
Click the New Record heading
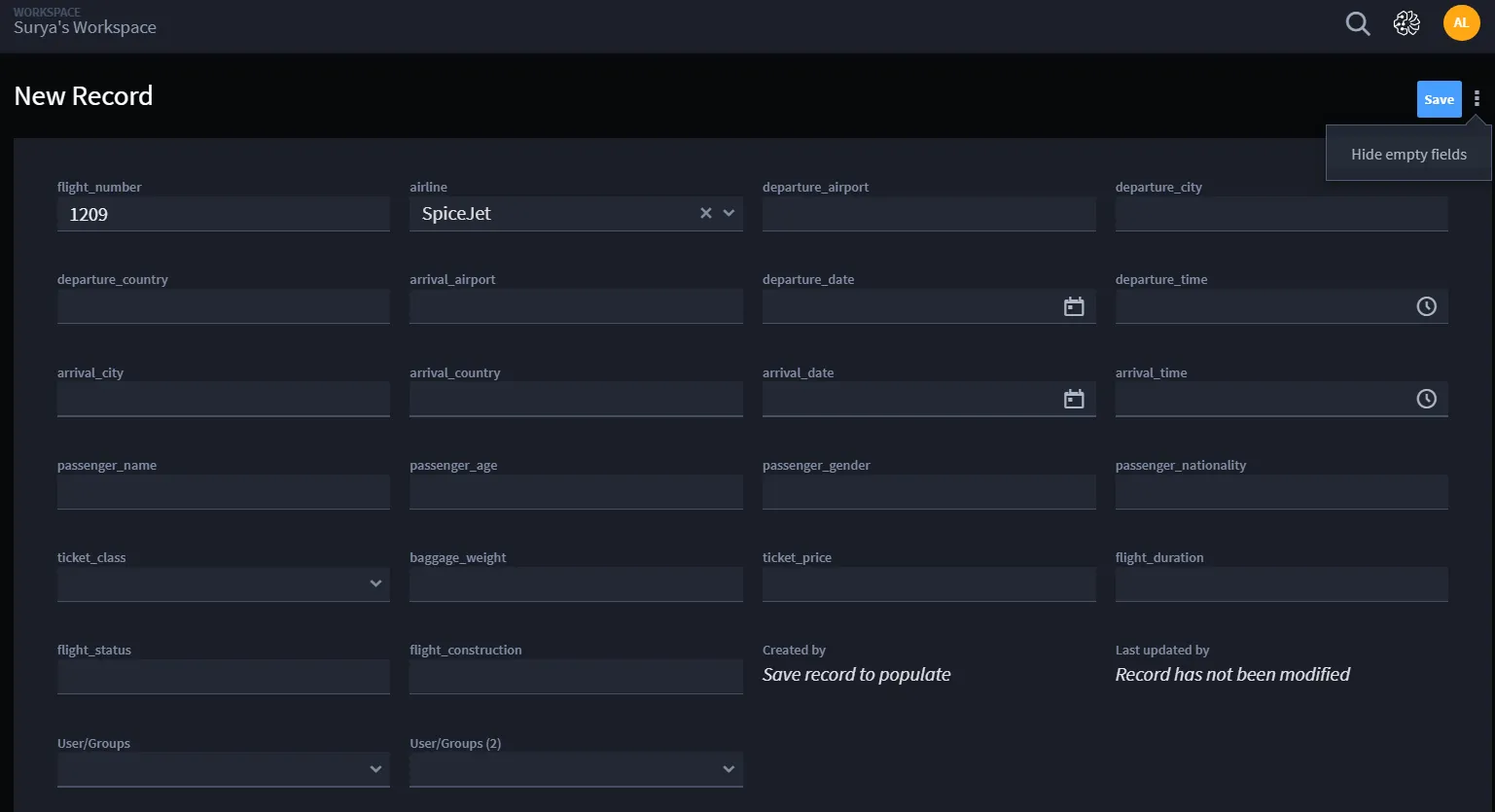[x=84, y=96]
